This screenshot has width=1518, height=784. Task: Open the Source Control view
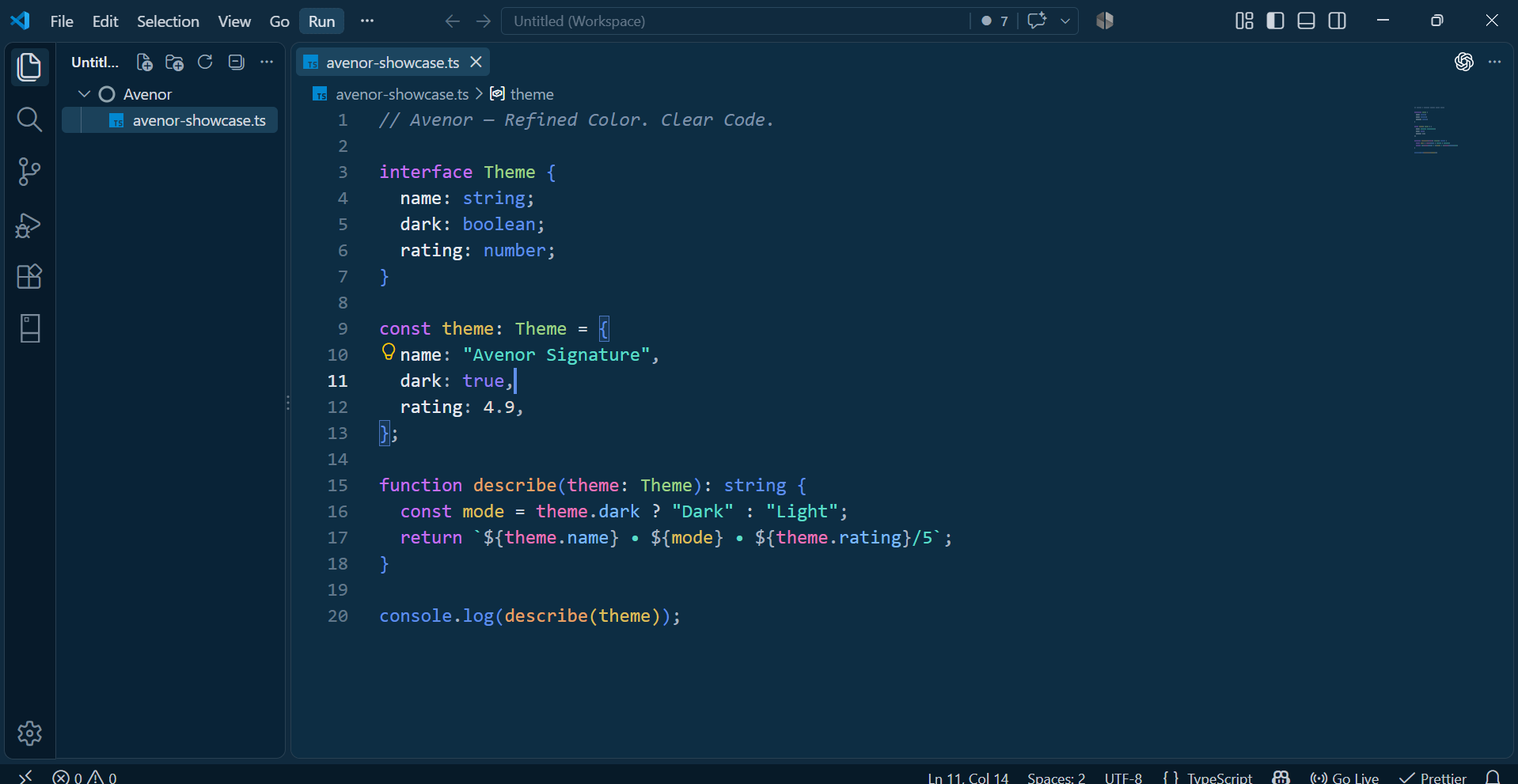pyautogui.click(x=29, y=172)
